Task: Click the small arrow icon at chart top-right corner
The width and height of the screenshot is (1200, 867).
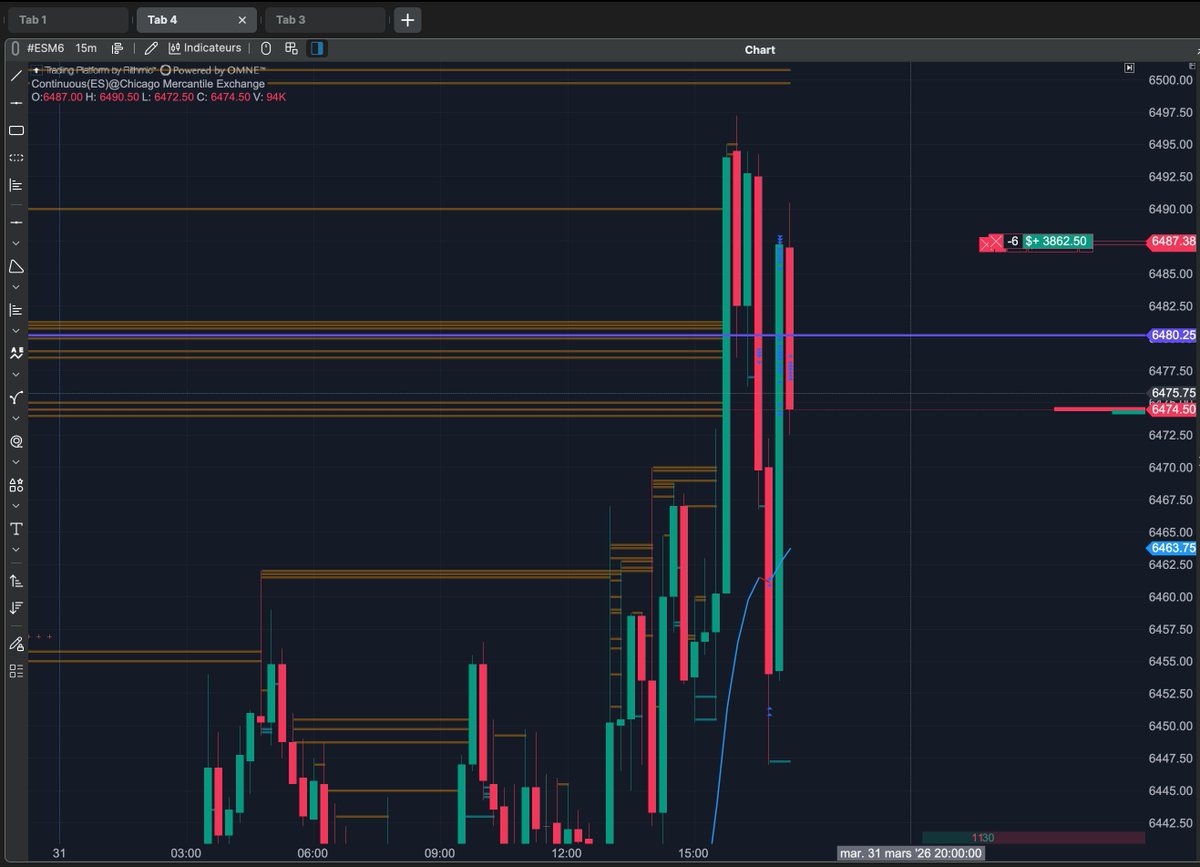Action: tap(1129, 68)
